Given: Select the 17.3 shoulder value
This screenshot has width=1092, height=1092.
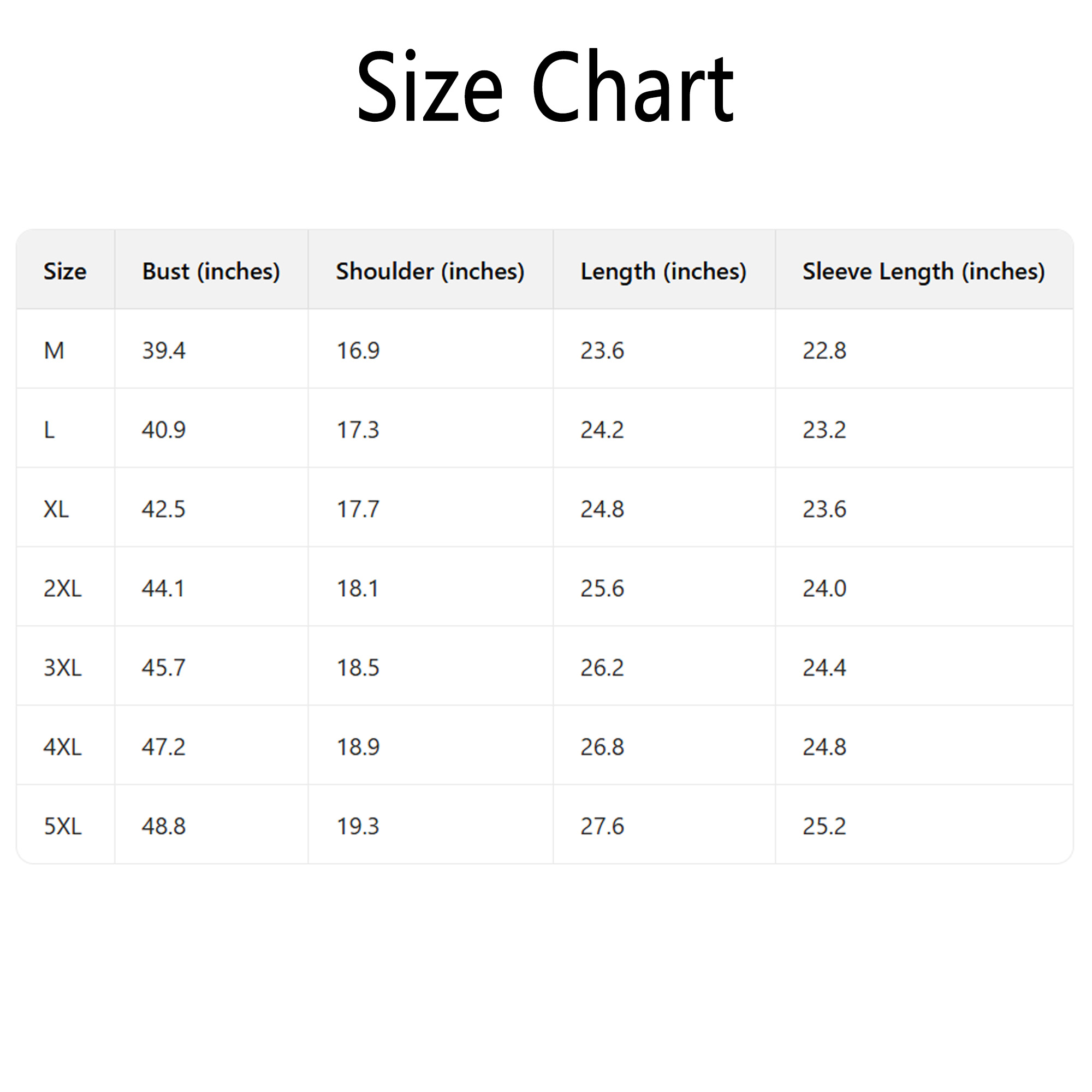Looking at the screenshot, I should [x=358, y=430].
